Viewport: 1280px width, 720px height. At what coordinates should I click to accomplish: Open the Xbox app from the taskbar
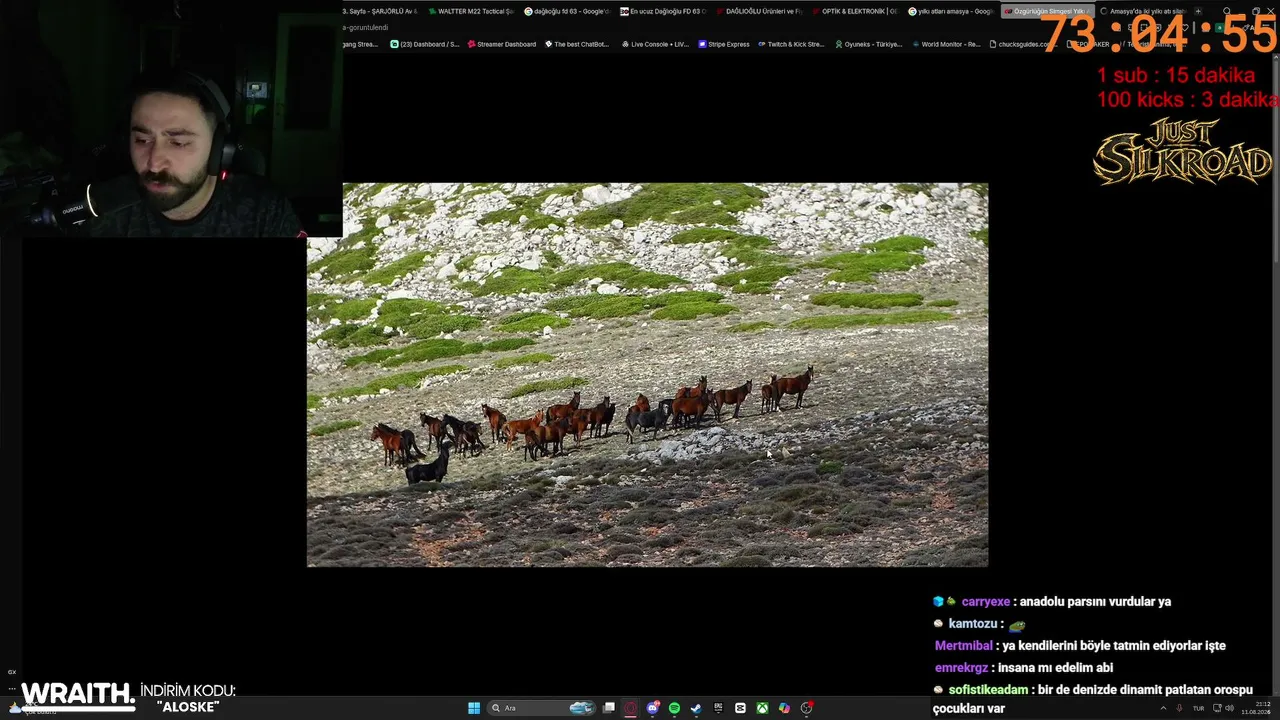pos(762,708)
